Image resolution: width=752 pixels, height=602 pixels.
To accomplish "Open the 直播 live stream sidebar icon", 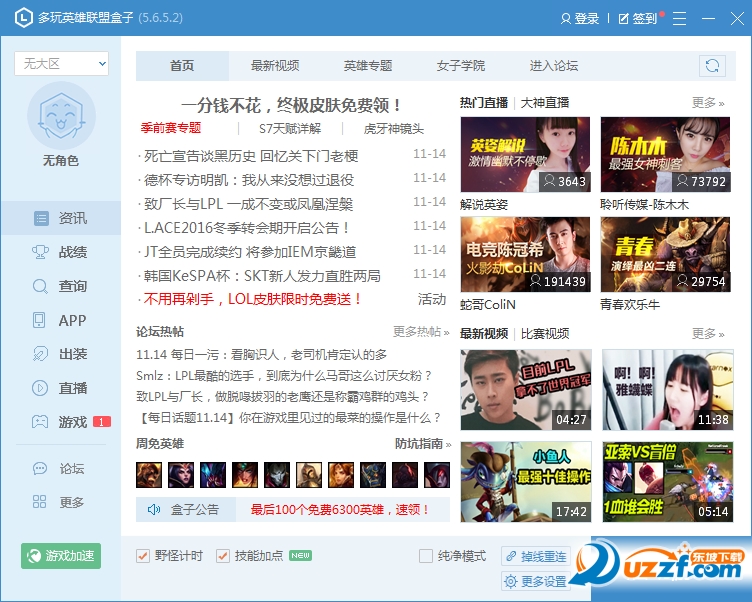I will point(40,388).
